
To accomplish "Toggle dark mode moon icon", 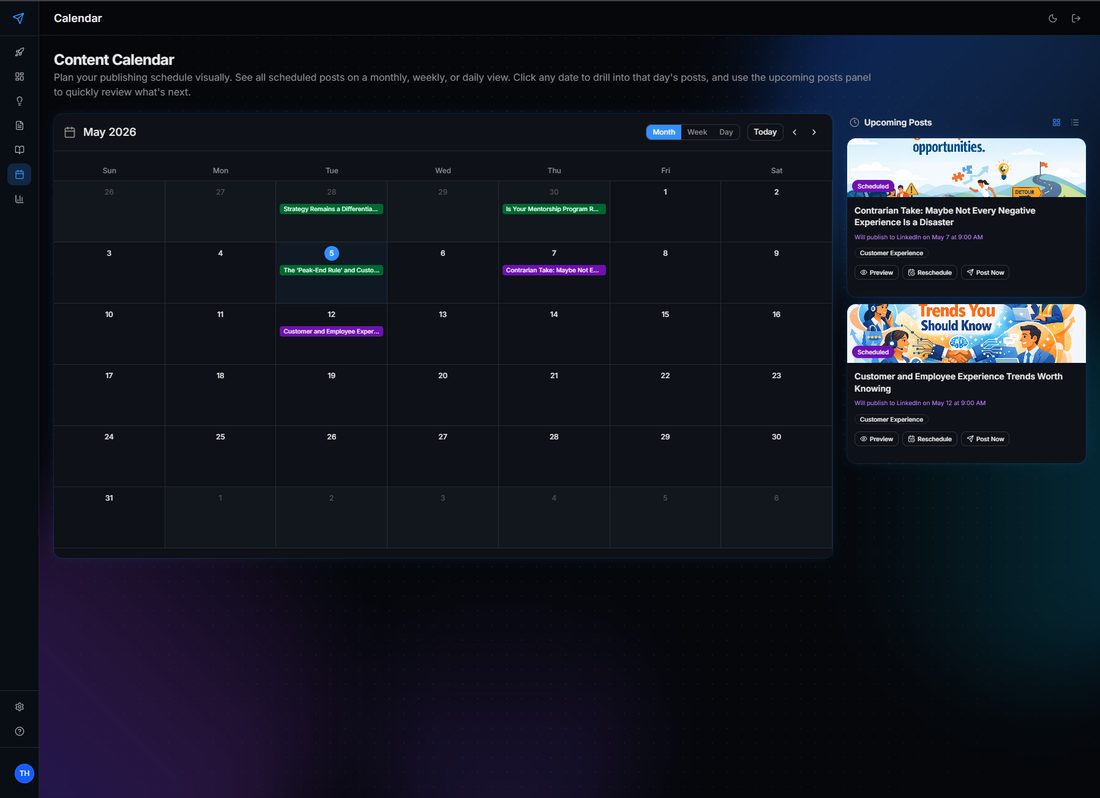I will (x=1053, y=18).
